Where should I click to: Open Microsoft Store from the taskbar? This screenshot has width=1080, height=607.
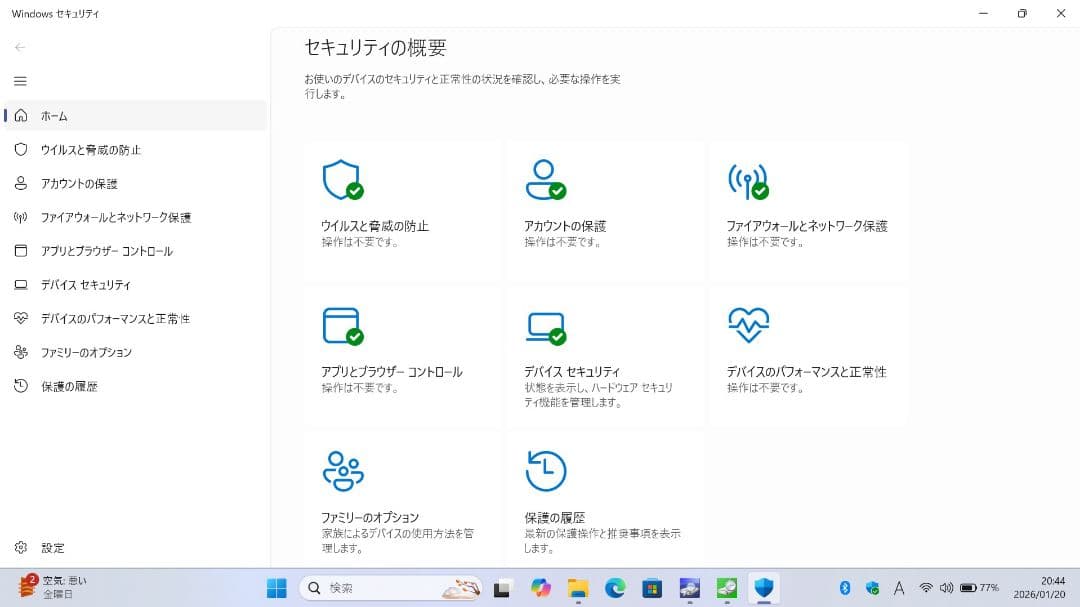pos(653,589)
